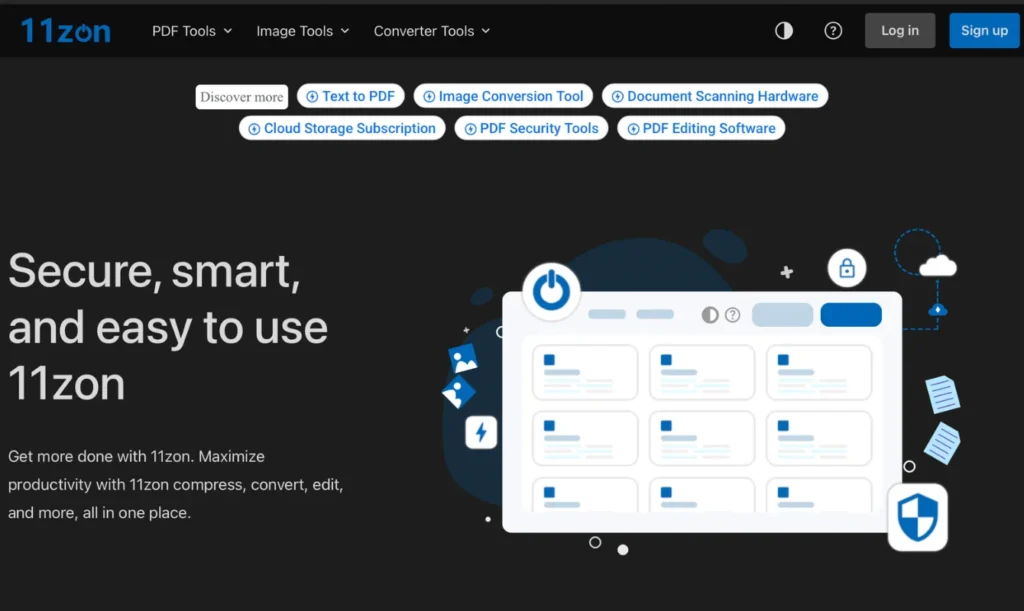Screen dimensions: 1024x611
Task: Click Cloud Storage Subscription suggestion
Action: tap(342, 129)
